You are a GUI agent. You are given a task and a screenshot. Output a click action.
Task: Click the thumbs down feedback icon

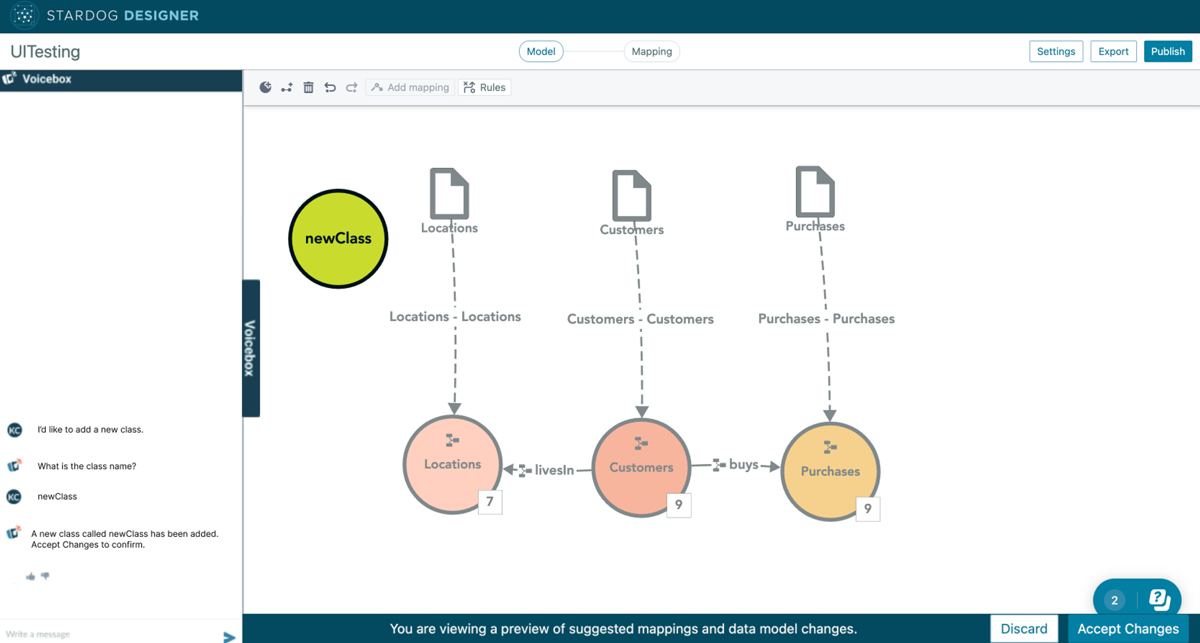pos(45,576)
